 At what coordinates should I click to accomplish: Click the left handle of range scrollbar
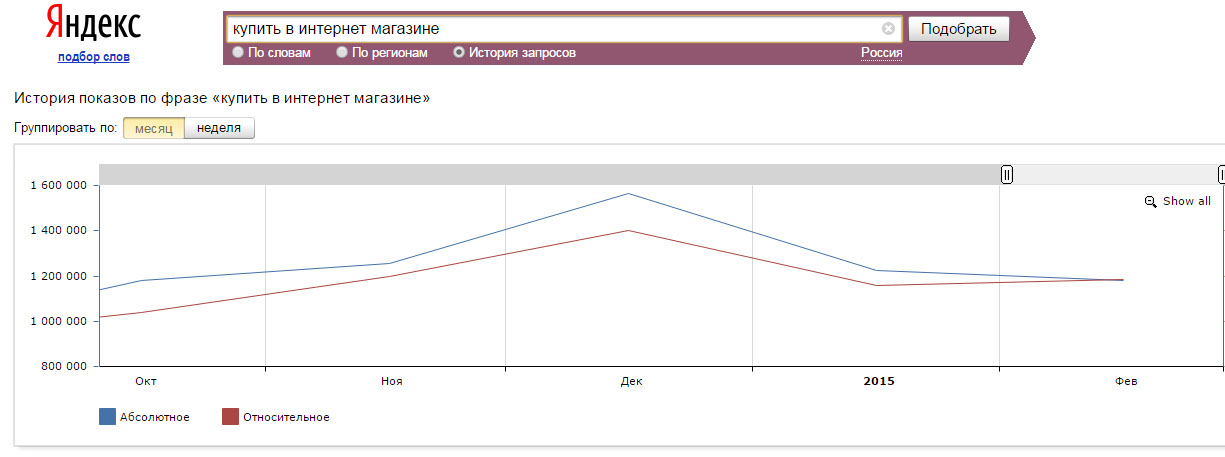click(x=1007, y=175)
